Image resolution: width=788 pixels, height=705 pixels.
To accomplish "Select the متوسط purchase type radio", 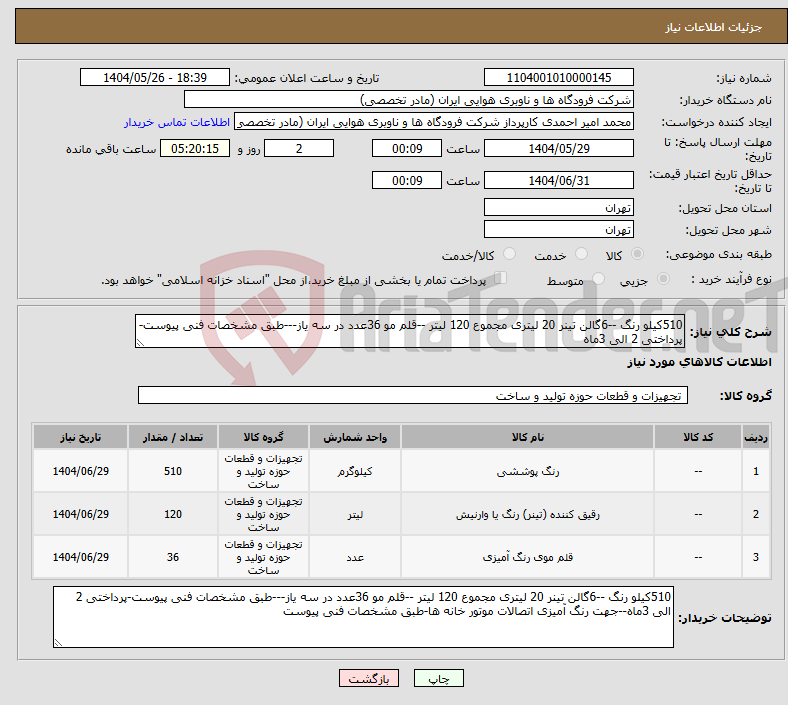I will (x=599, y=280).
